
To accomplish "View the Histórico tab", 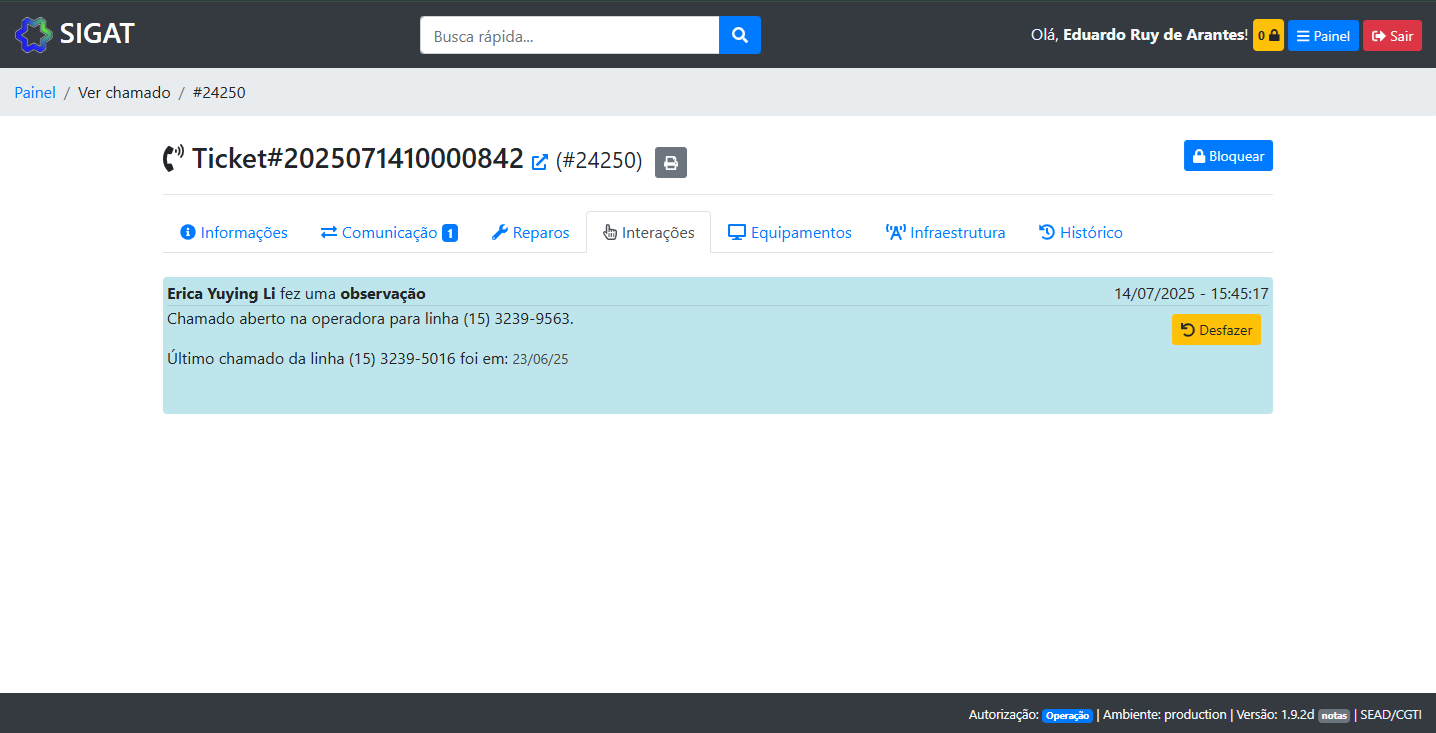I will (1081, 233).
